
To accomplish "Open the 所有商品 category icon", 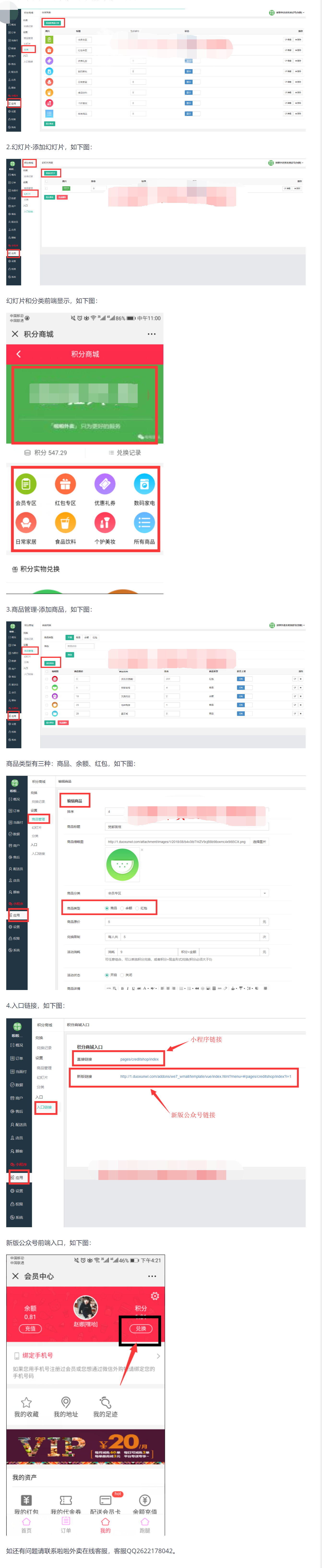I will click(x=144, y=523).
